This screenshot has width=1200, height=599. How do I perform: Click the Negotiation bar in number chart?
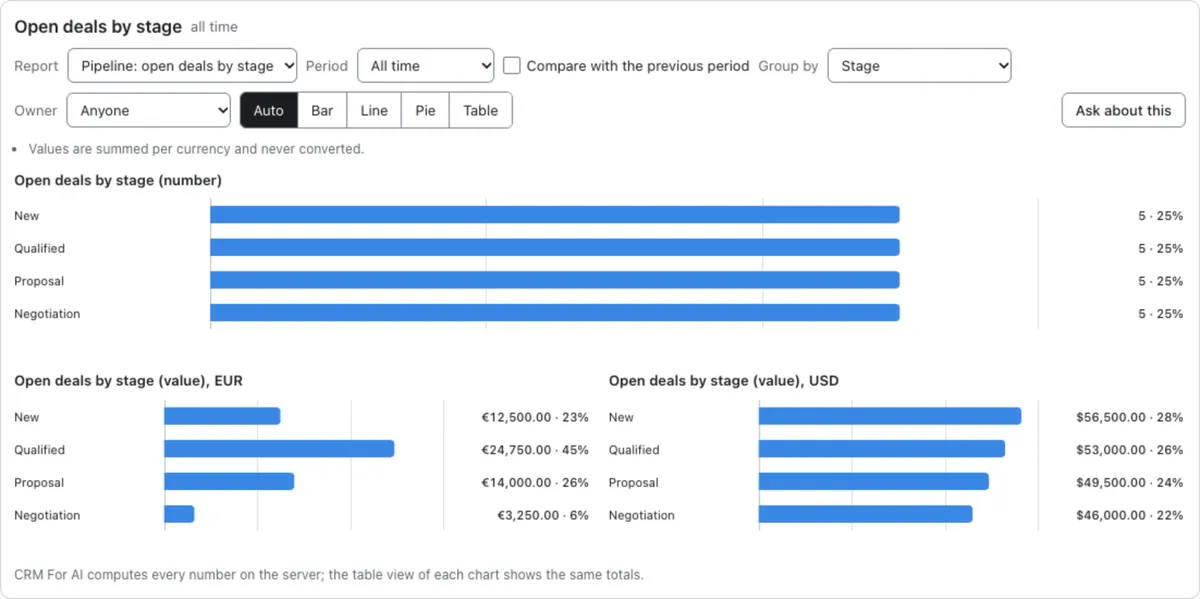[555, 313]
